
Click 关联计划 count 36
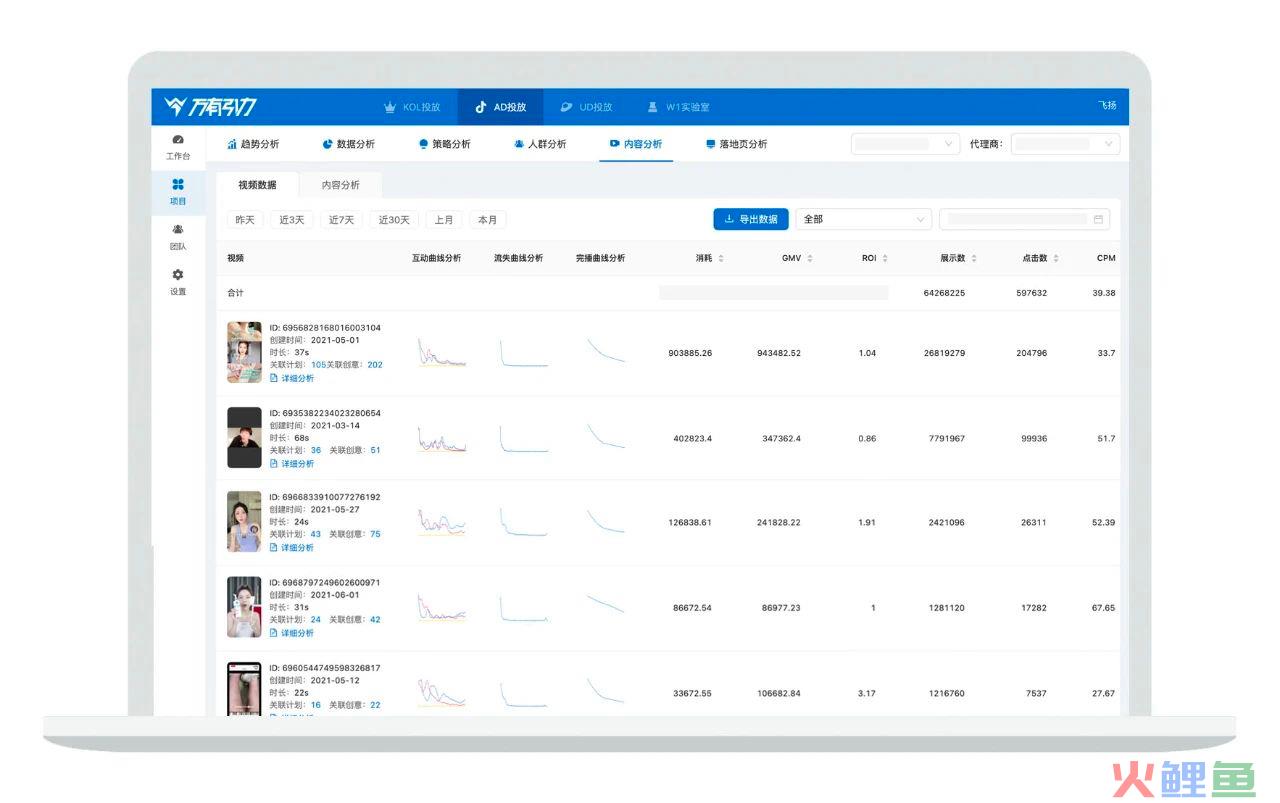pyautogui.click(x=316, y=450)
